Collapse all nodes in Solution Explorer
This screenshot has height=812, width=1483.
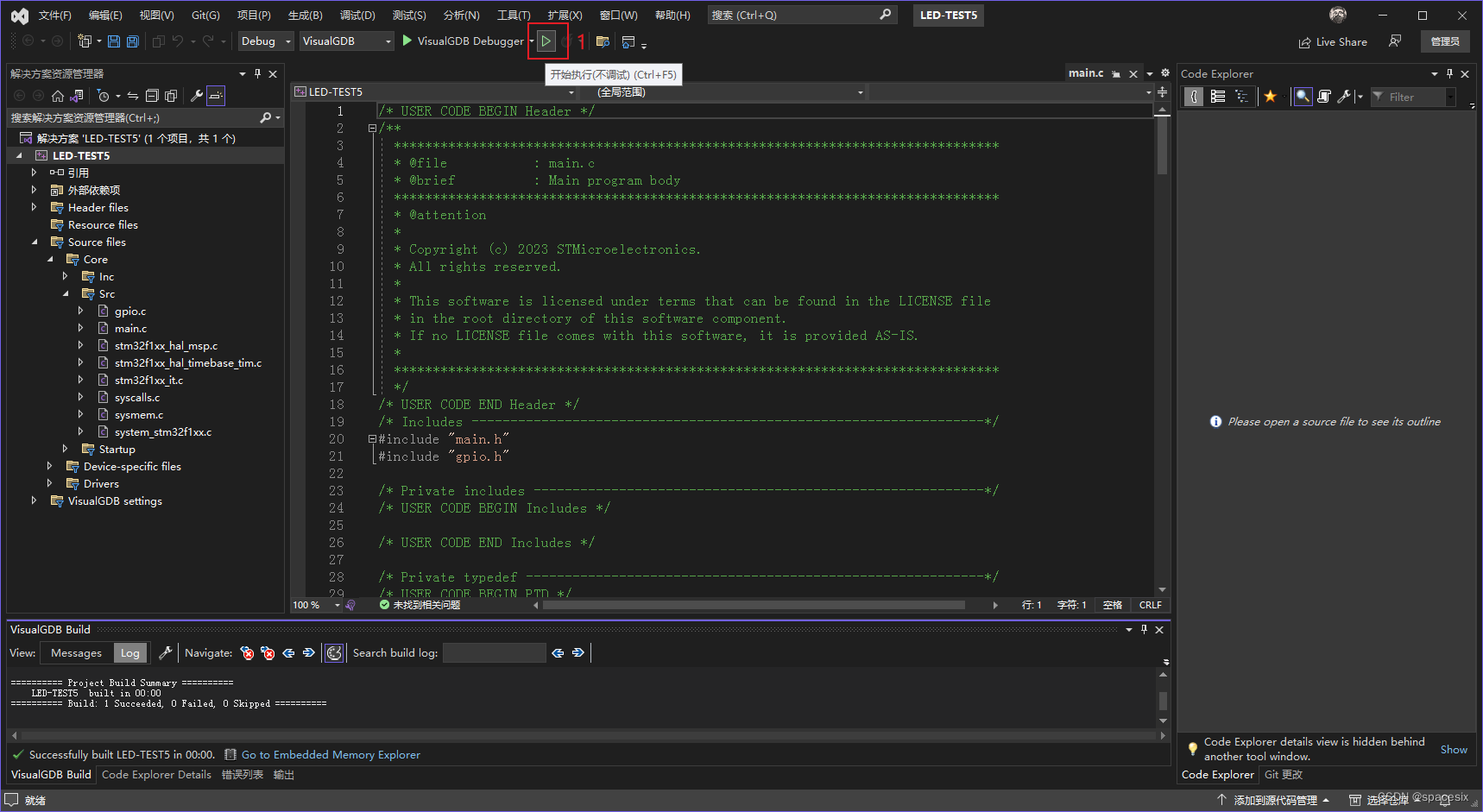(152, 96)
